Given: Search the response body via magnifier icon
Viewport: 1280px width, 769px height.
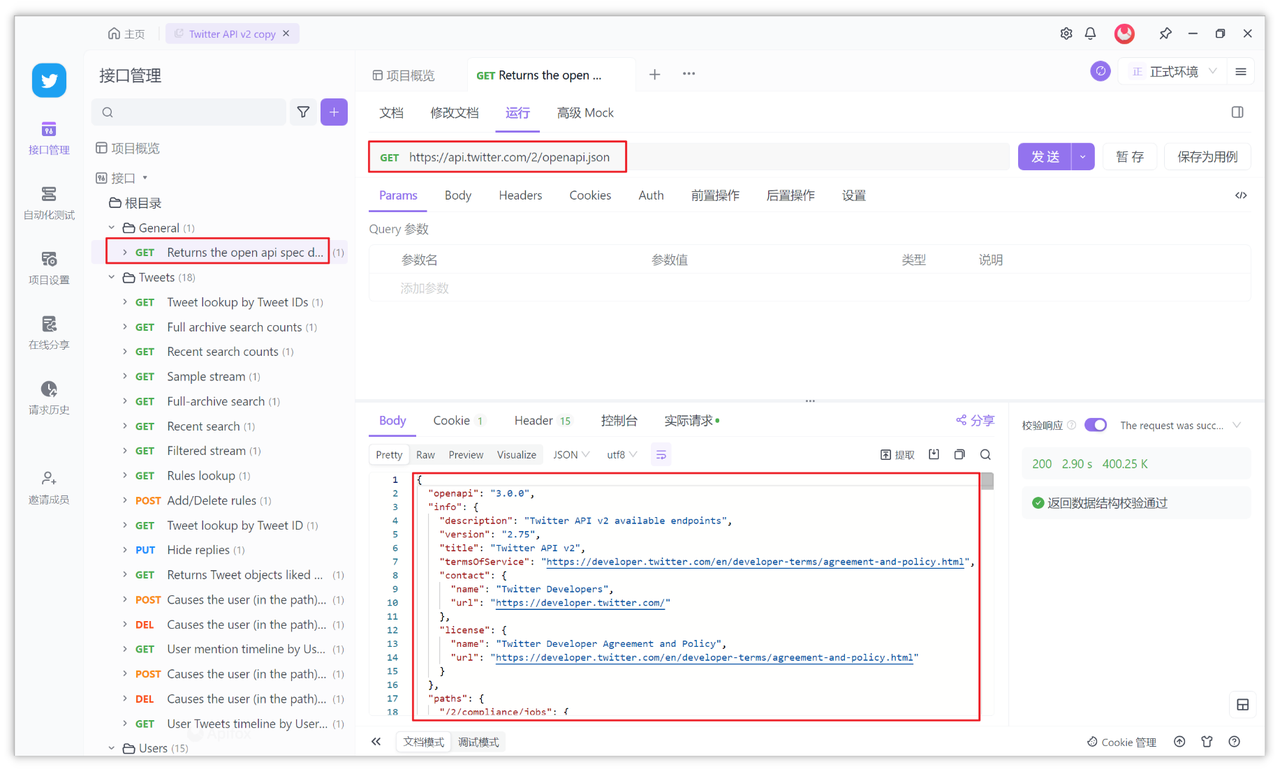Looking at the screenshot, I should tap(985, 454).
